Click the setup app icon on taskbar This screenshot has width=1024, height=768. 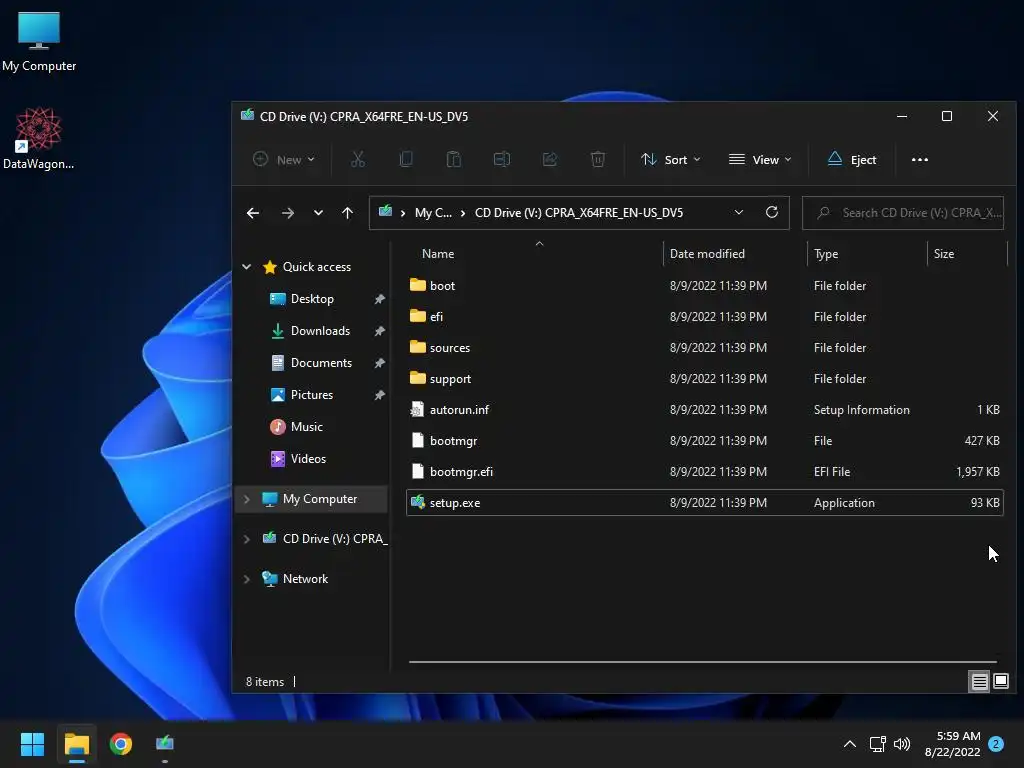point(165,743)
